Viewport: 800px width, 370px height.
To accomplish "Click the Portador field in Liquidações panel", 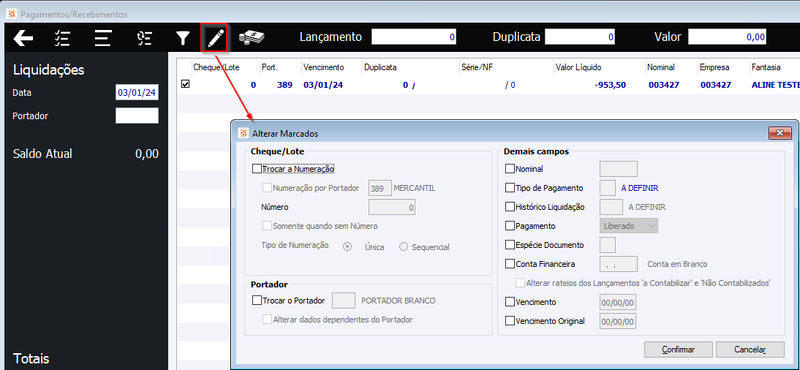I will point(137,116).
